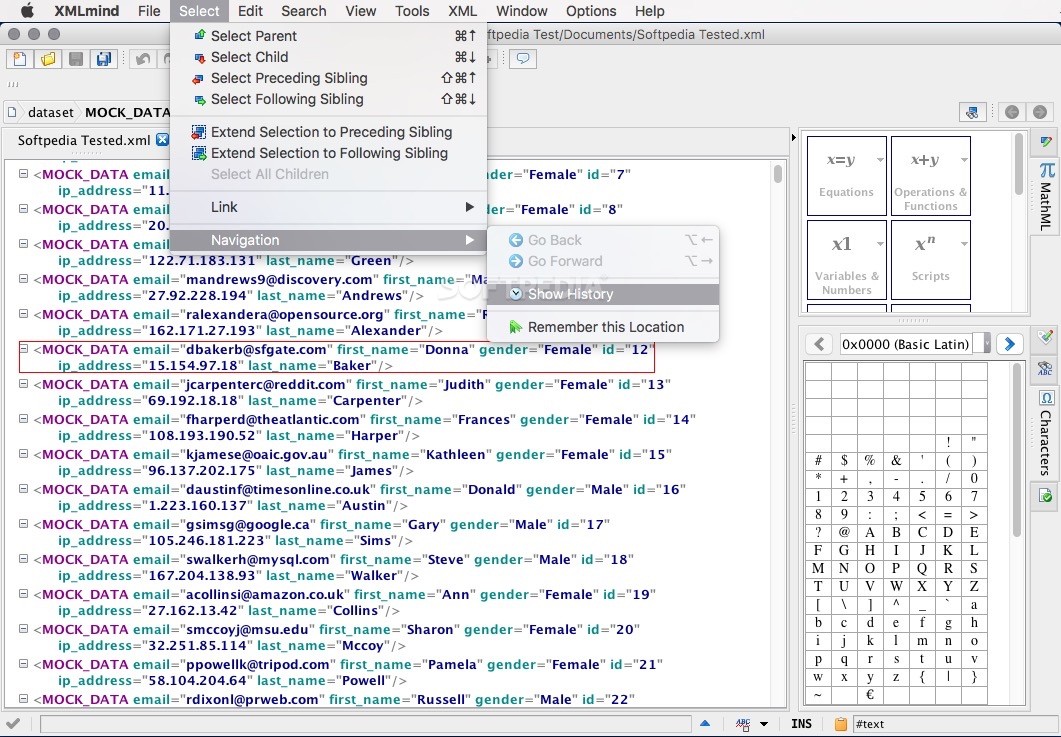Open dropdown arrow beside spell check icon
This screenshot has height=737, width=1061.
[x=764, y=724]
